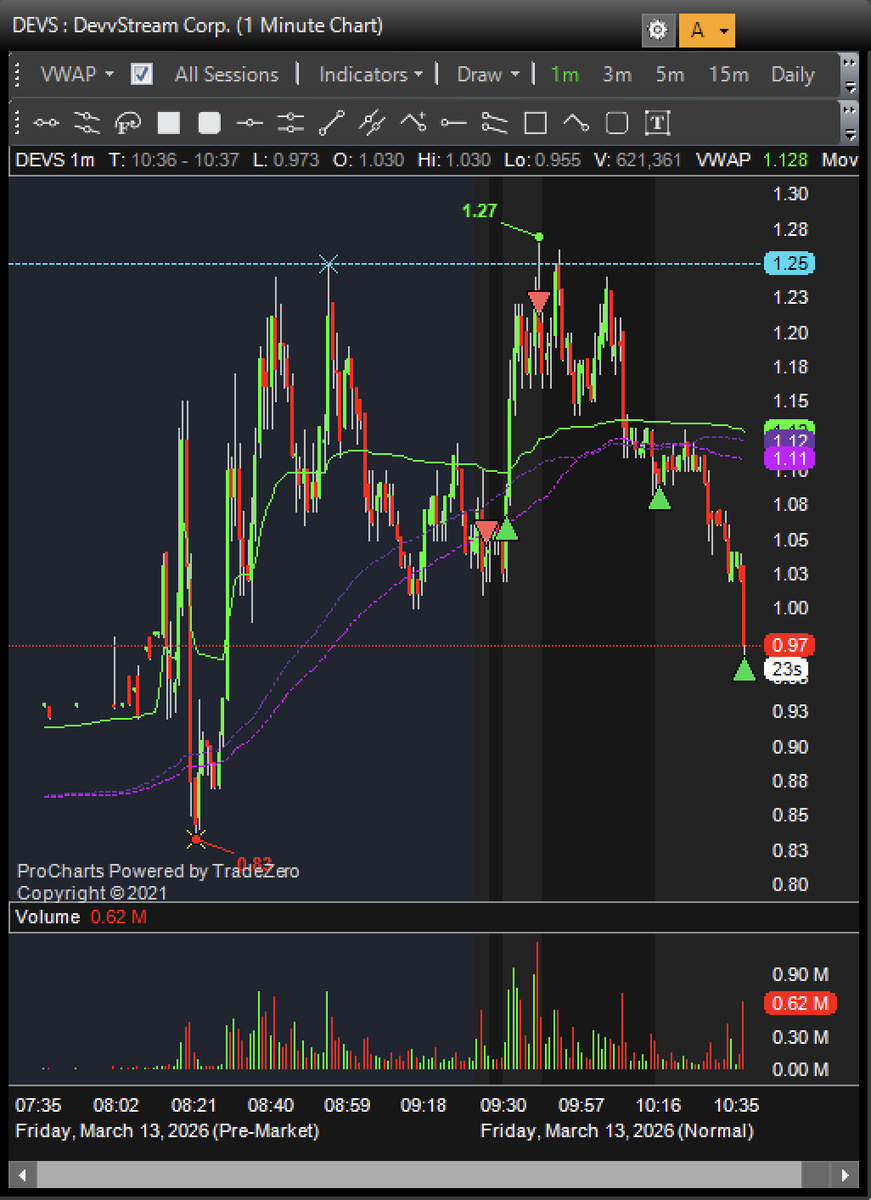Select the parallel lines with nodes tool
This screenshot has width=871, height=1200.
tap(87, 123)
